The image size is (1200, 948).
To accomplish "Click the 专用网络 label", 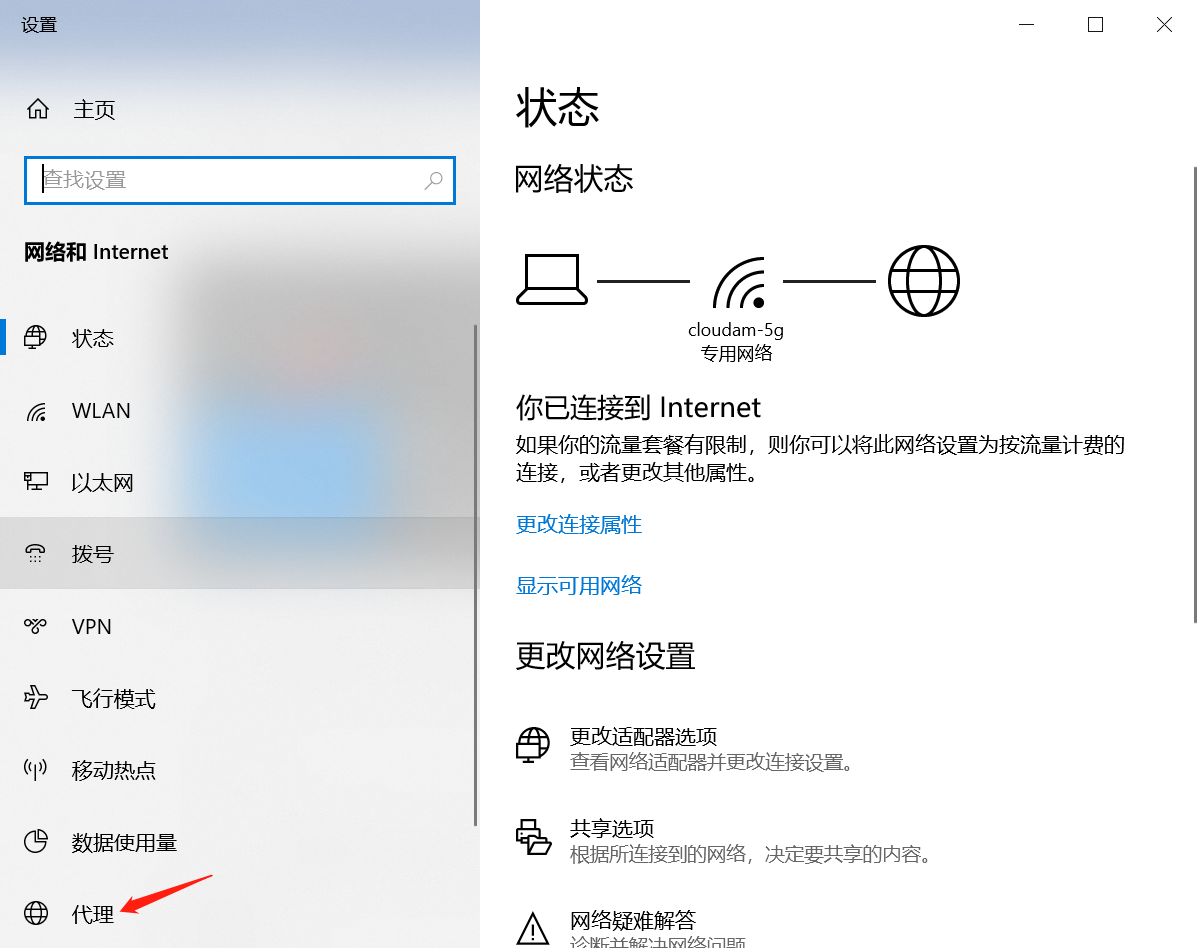I will (x=736, y=353).
